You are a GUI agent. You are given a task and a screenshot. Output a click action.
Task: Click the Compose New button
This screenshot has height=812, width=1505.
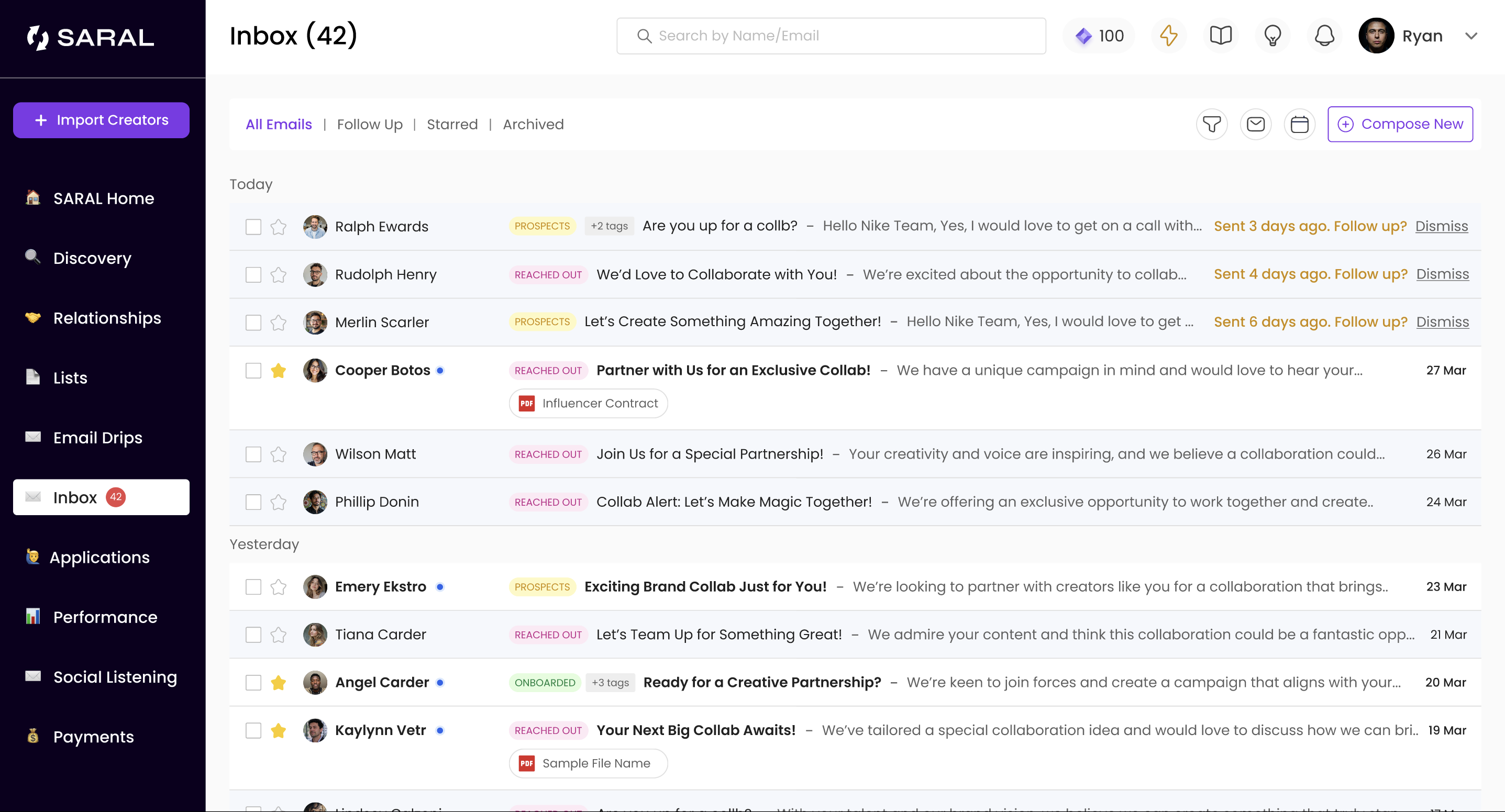point(1400,124)
